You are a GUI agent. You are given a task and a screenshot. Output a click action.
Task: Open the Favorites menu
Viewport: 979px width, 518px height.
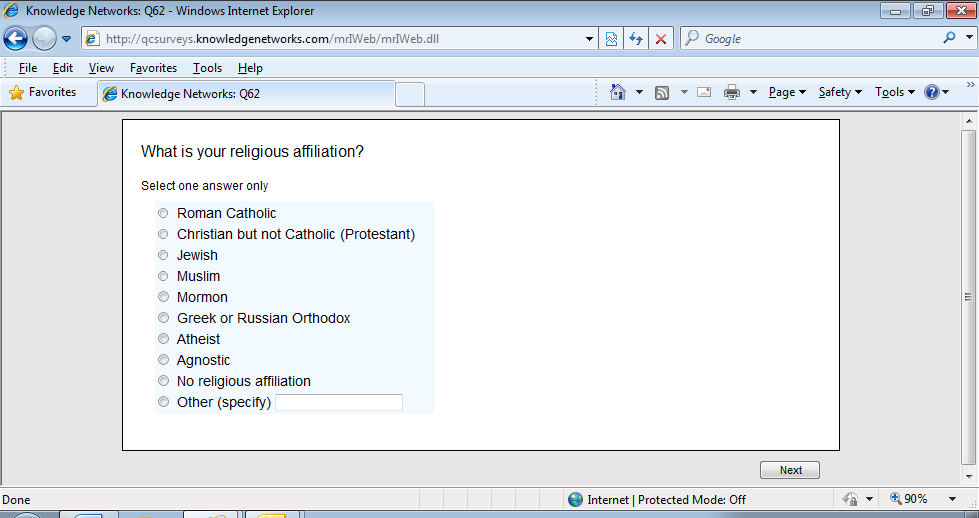[153, 67]
